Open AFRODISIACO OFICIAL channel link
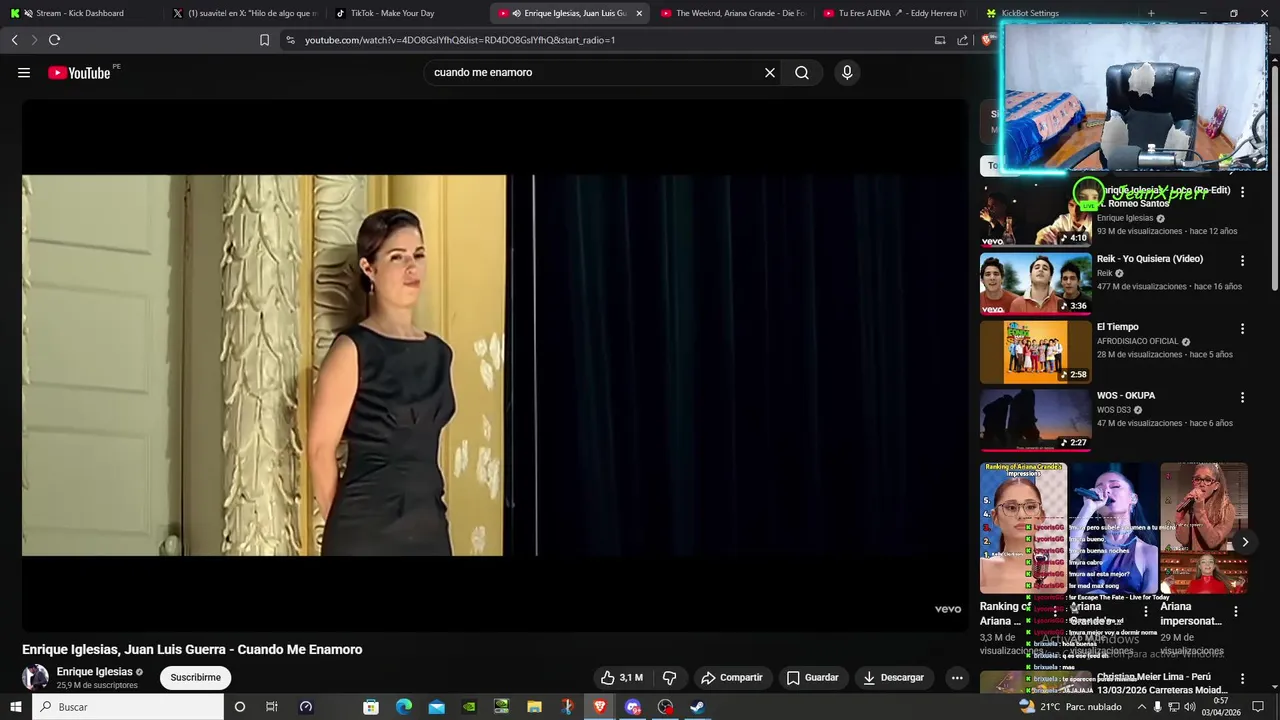 pos(1138,342)
